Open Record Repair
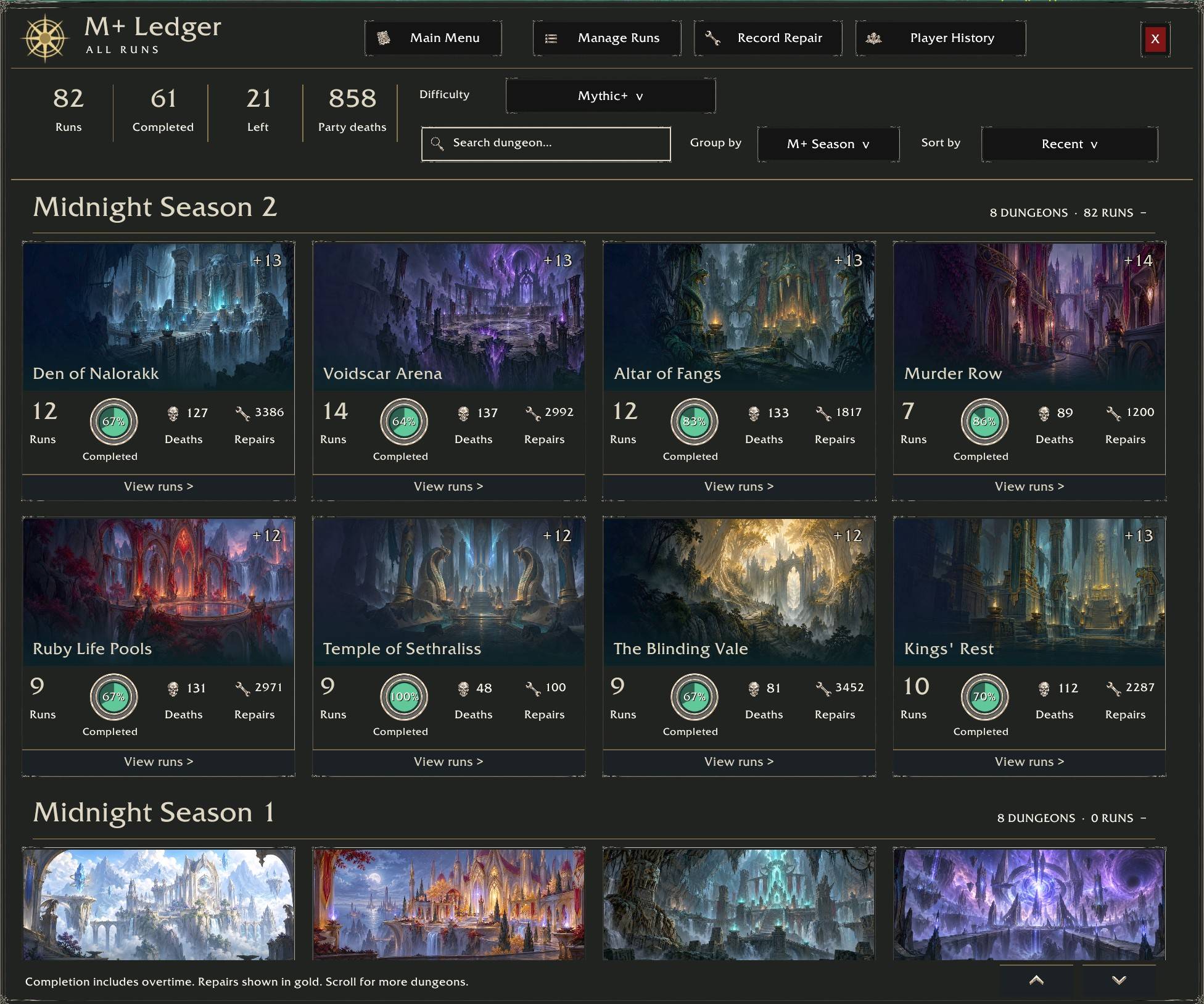Image resolution: width=1204 pixels, height=1004 pixels. 768,38
